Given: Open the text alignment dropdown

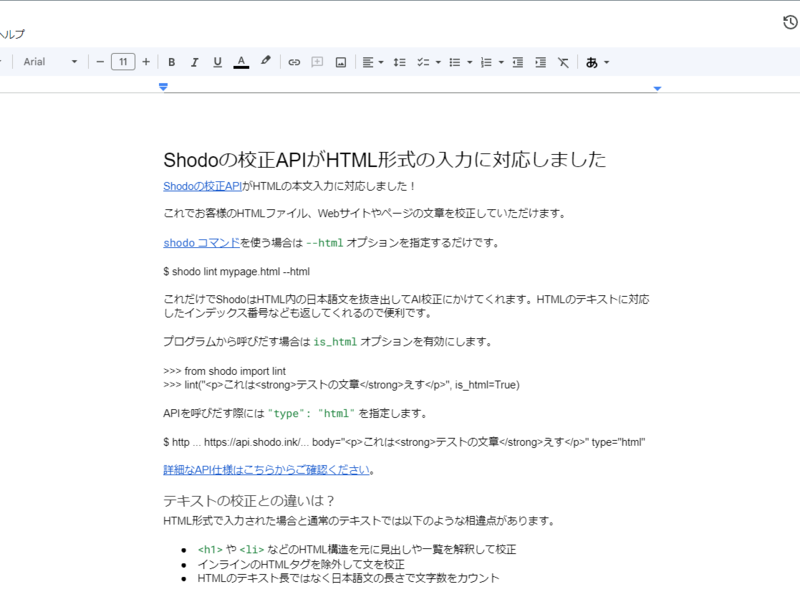Looking at the screenshot, I should pyautogui.click(x=372, y=62).
